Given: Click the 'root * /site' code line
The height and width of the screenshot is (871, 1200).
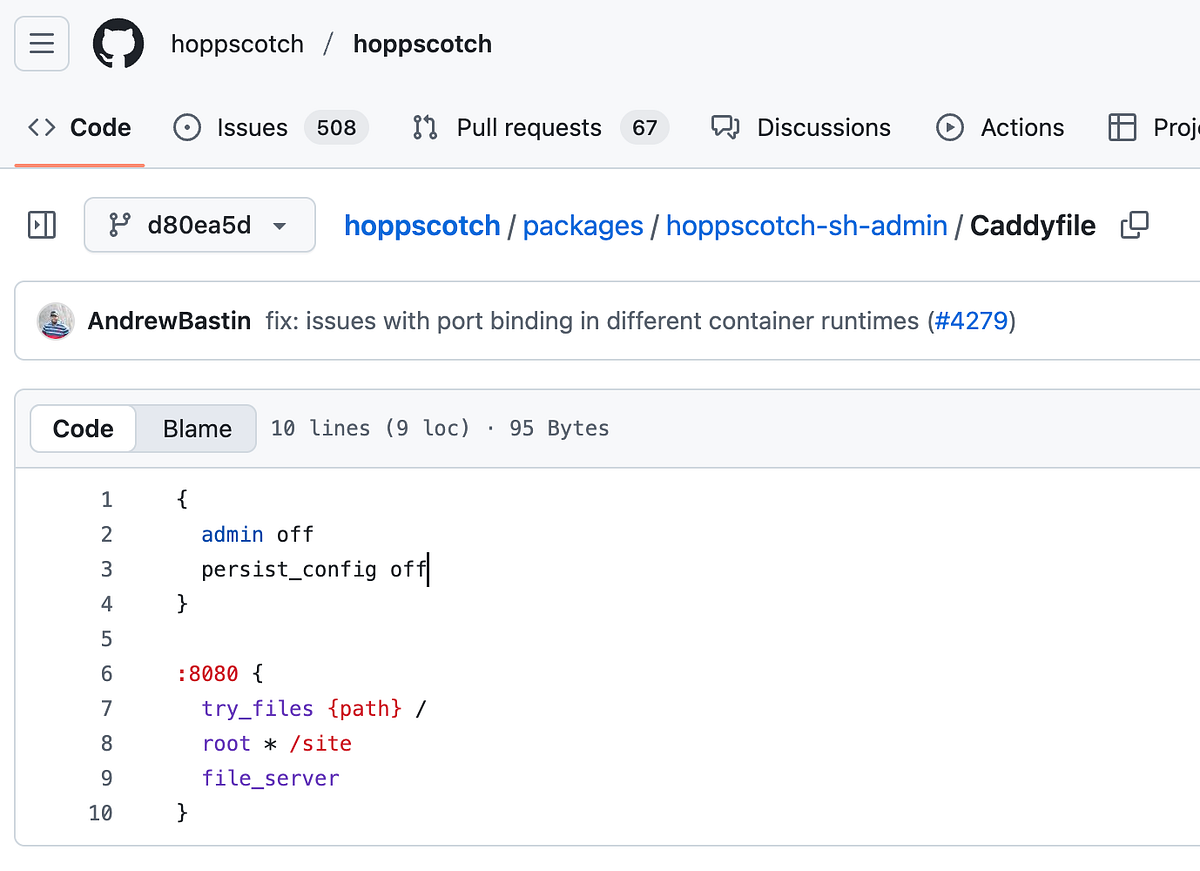Looking at the screenshot, I should pyautogui.click(x=276, y=743).
